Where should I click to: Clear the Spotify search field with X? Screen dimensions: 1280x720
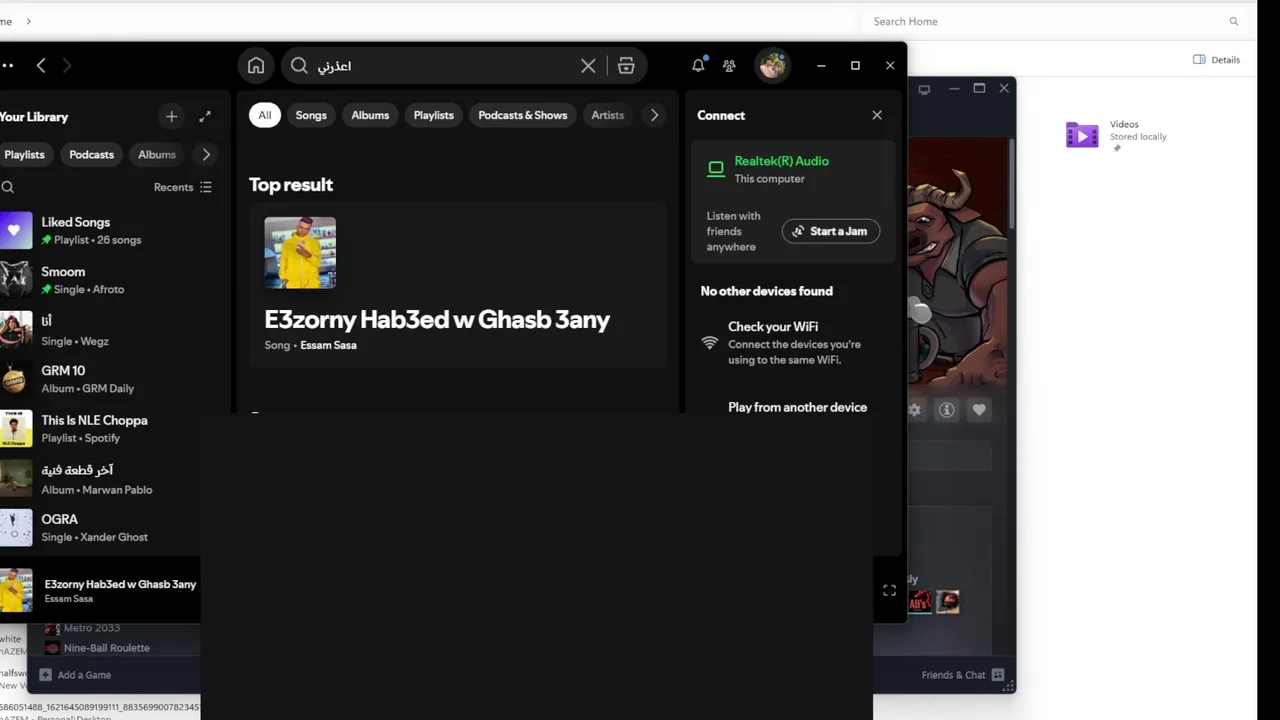pyautogui.click(x=588, y=66)
